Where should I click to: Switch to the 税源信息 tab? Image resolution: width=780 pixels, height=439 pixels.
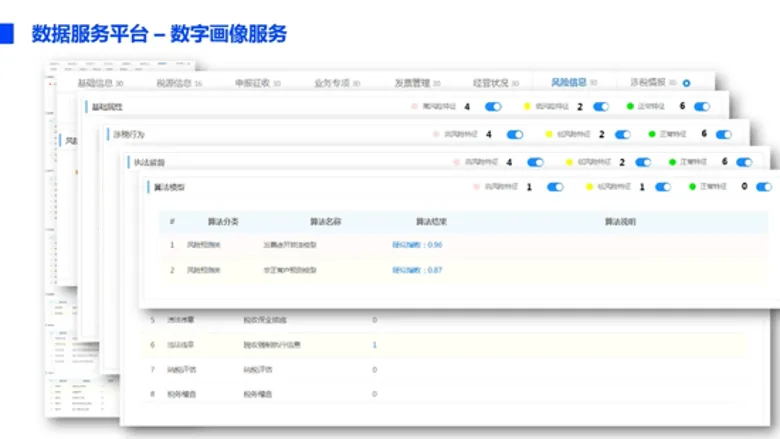pos(179,83)
